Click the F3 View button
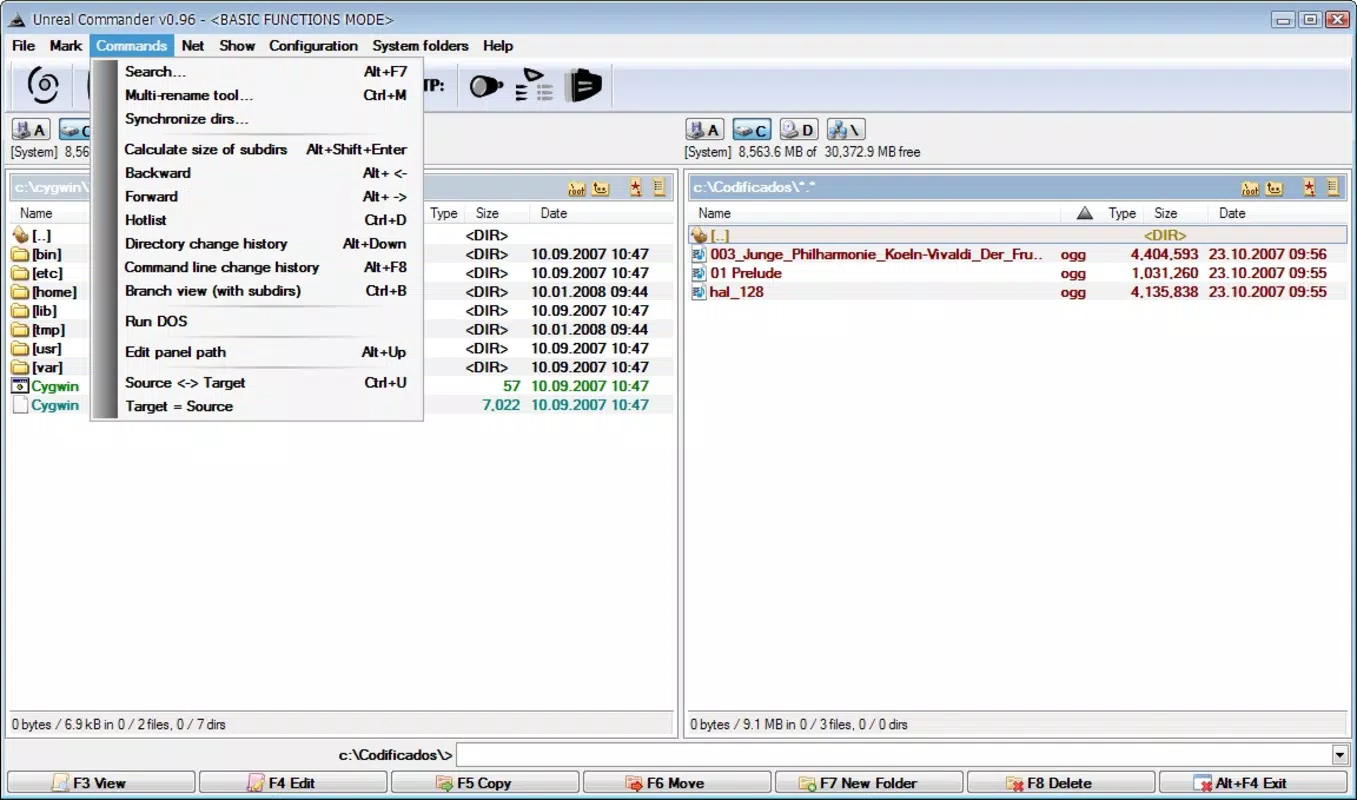This screenshot has height=800, width=1357. click(101, 783)
